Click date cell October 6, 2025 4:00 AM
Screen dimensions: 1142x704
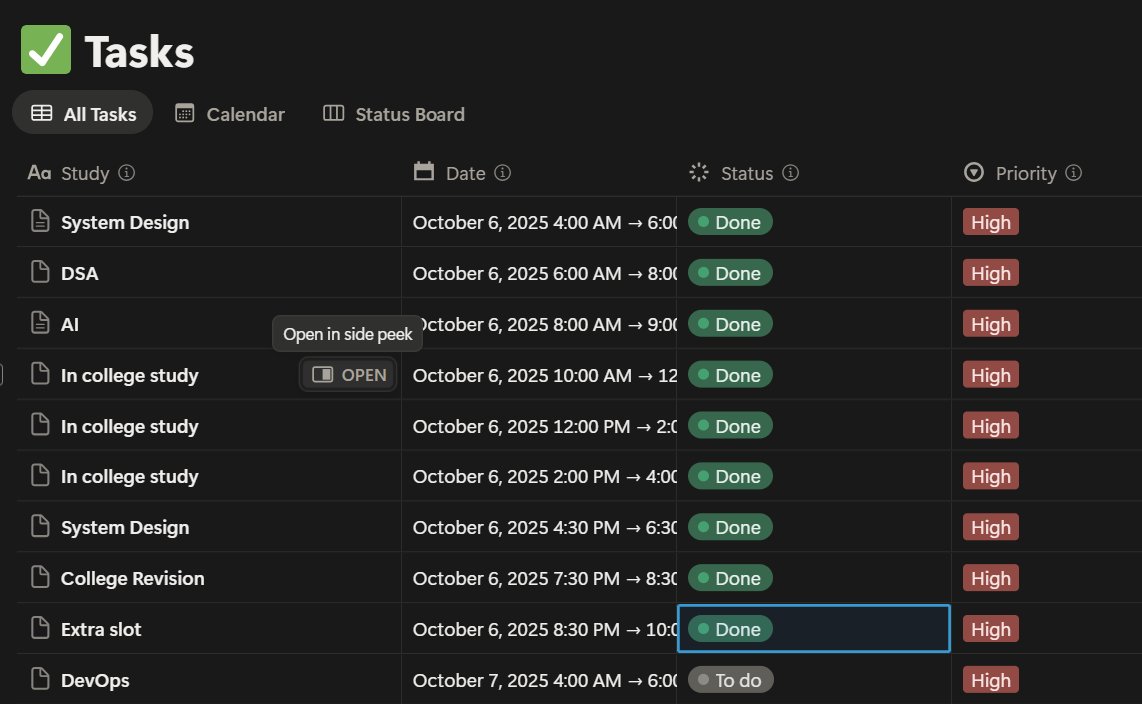(539, 222)
